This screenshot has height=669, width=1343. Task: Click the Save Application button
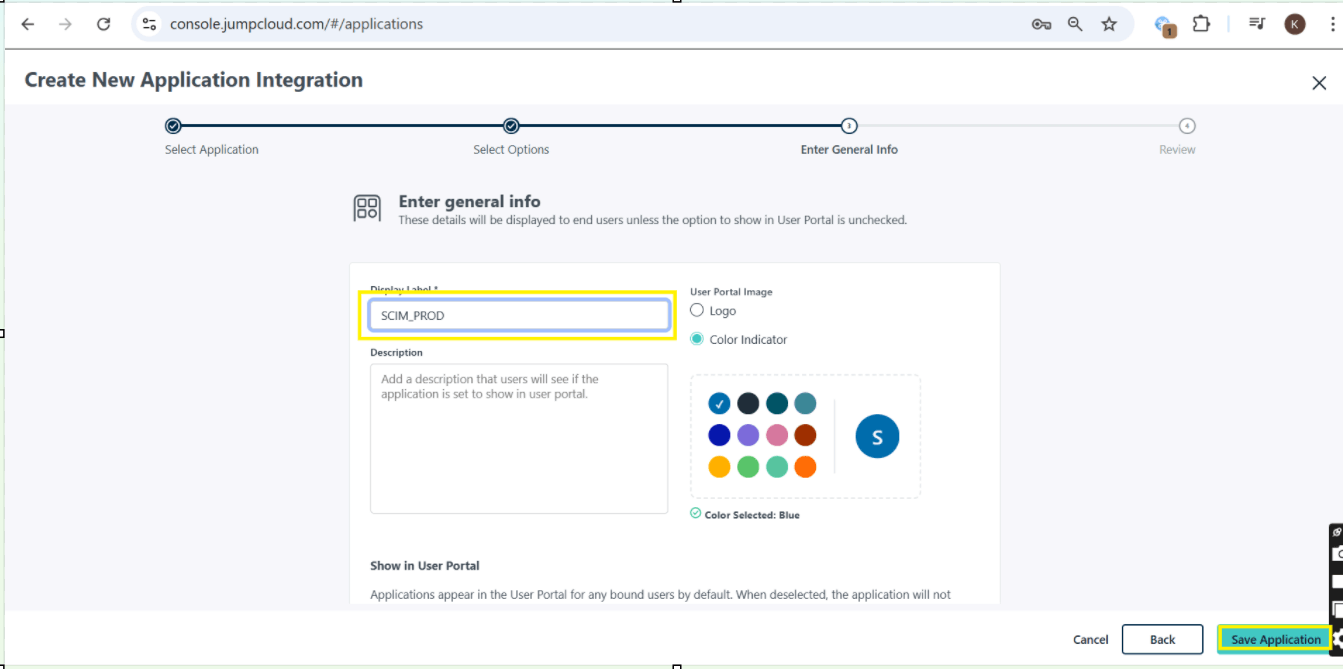pyautogui.click(x=1275, y=640)
